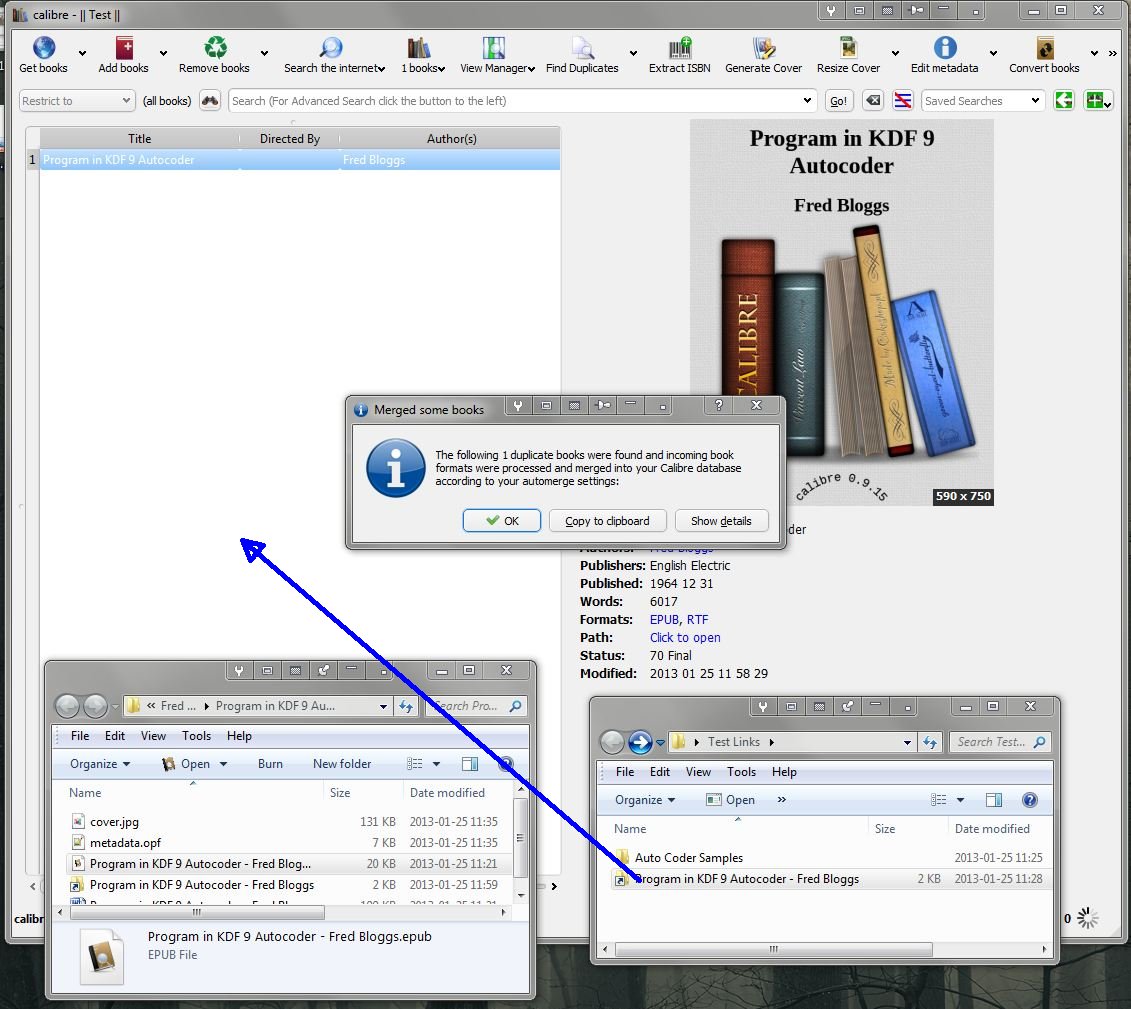Click help icon in Test Links window
The width and height of the screenshot is (1131, 1009).
click(1029, 800)
